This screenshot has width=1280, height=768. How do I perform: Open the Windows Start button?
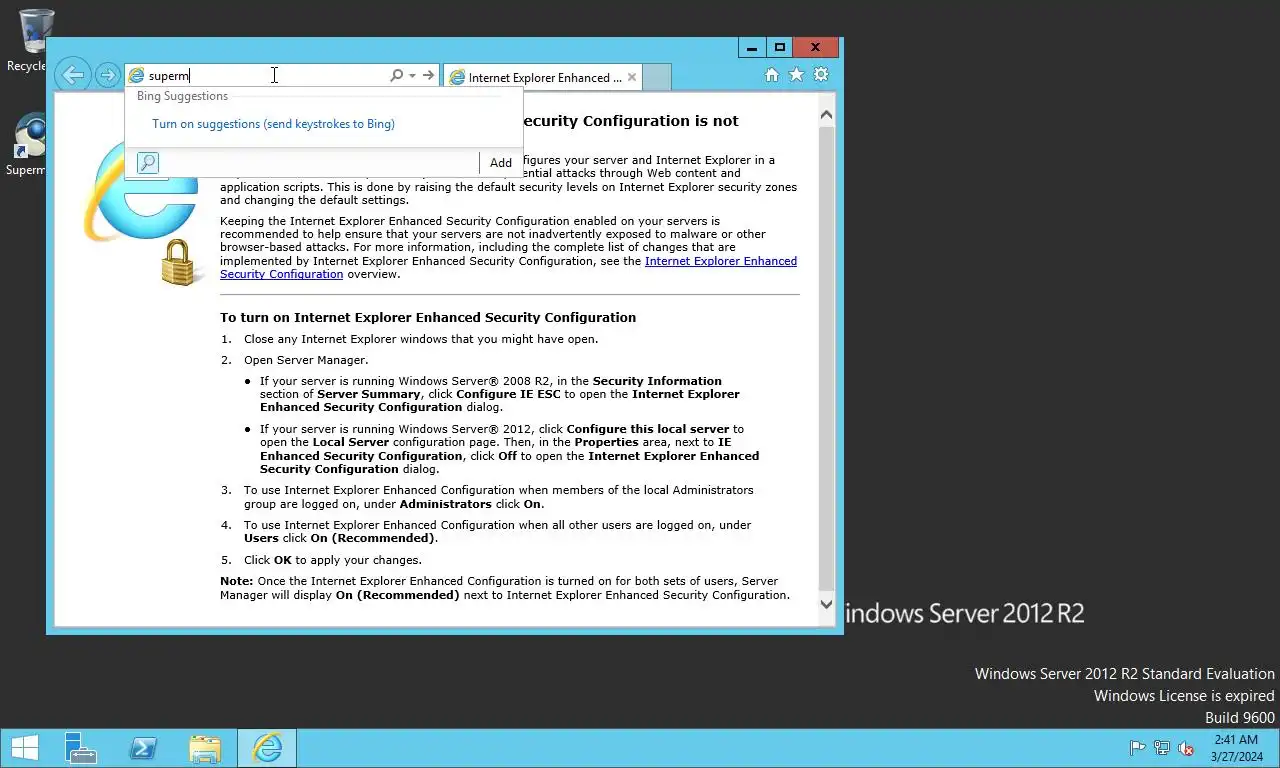(25, 748)
